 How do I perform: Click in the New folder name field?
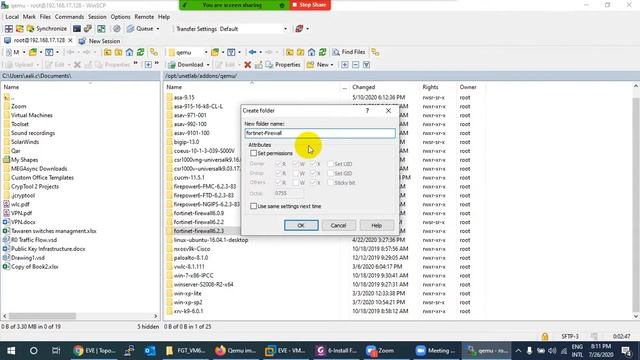[x=320, y=133]
